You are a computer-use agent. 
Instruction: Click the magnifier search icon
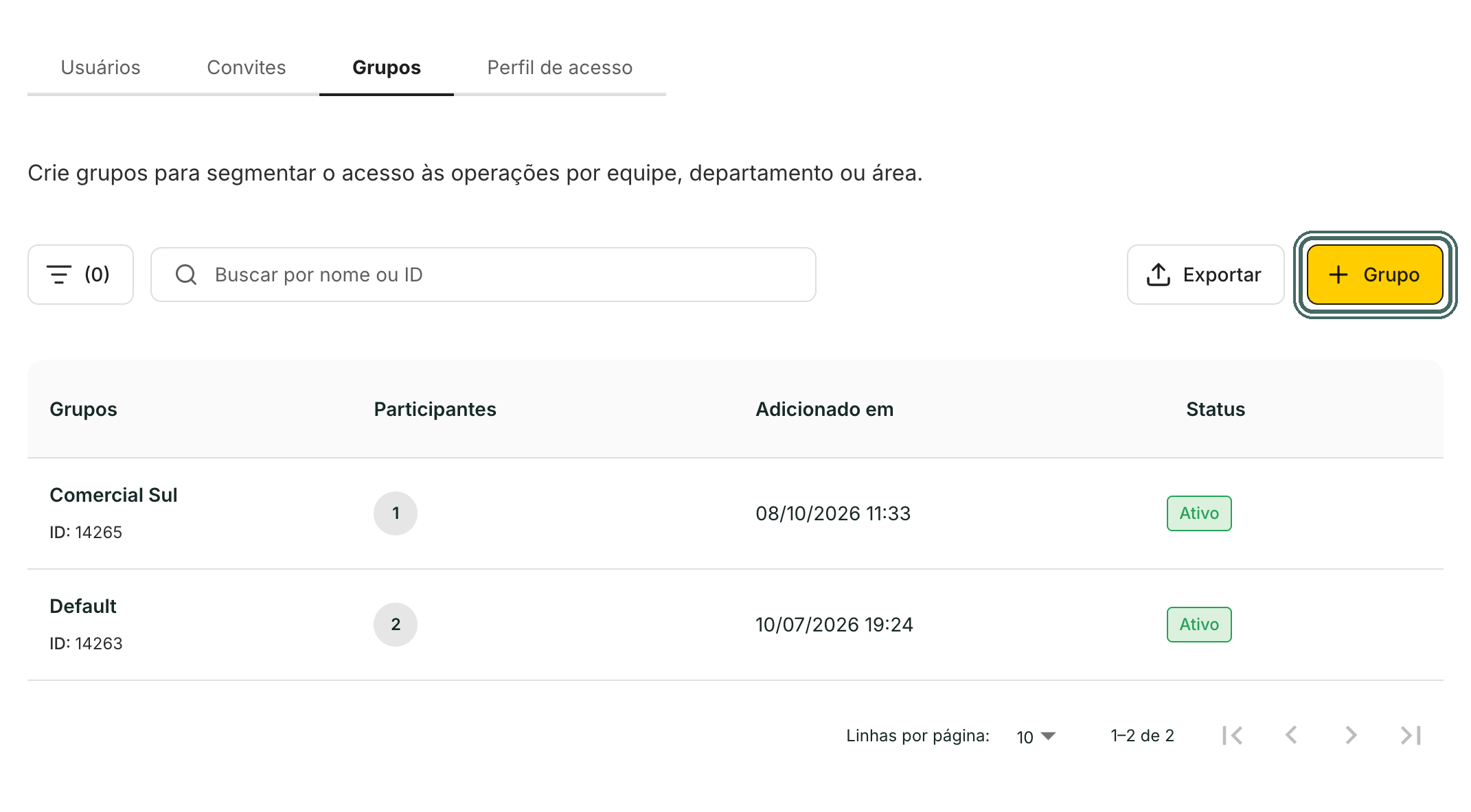point(186,275)
